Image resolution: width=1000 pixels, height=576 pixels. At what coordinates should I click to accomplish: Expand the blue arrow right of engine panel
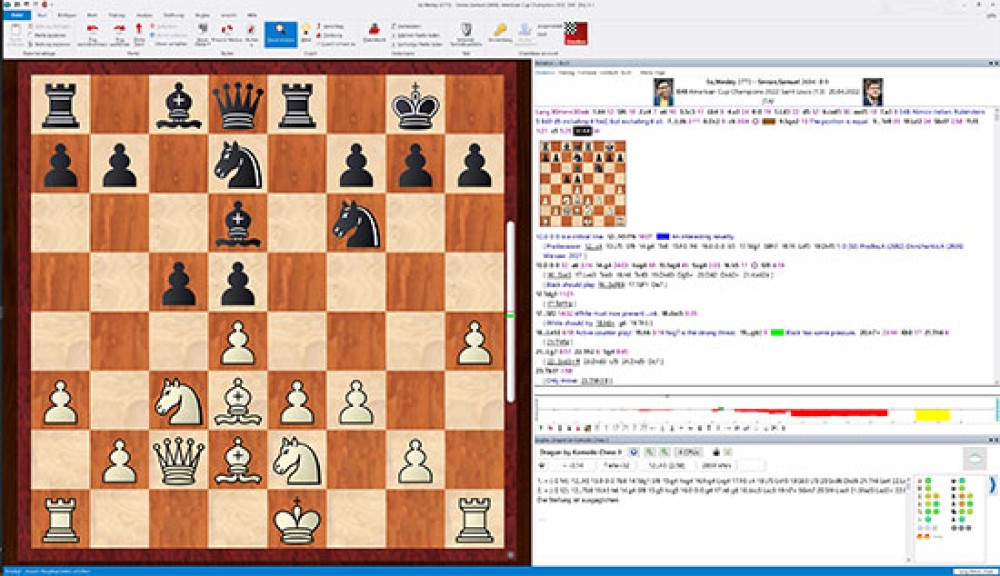point(993,485)
